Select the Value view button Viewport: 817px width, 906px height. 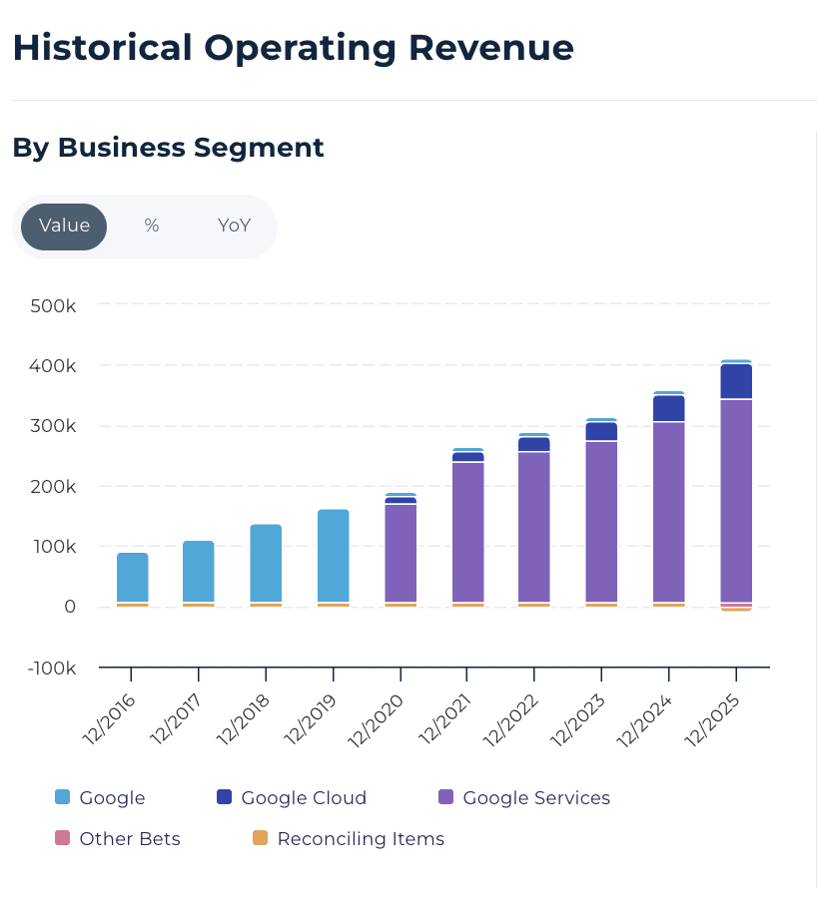(63, 226)
